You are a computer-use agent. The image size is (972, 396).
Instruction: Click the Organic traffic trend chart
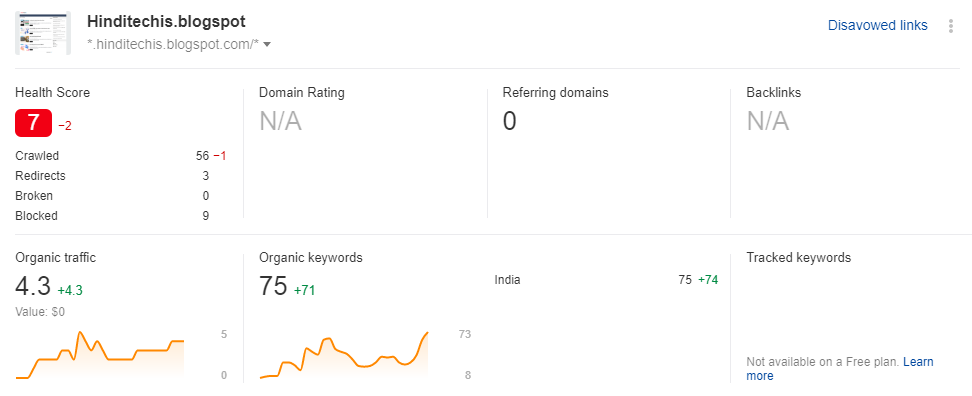(100, 354)
